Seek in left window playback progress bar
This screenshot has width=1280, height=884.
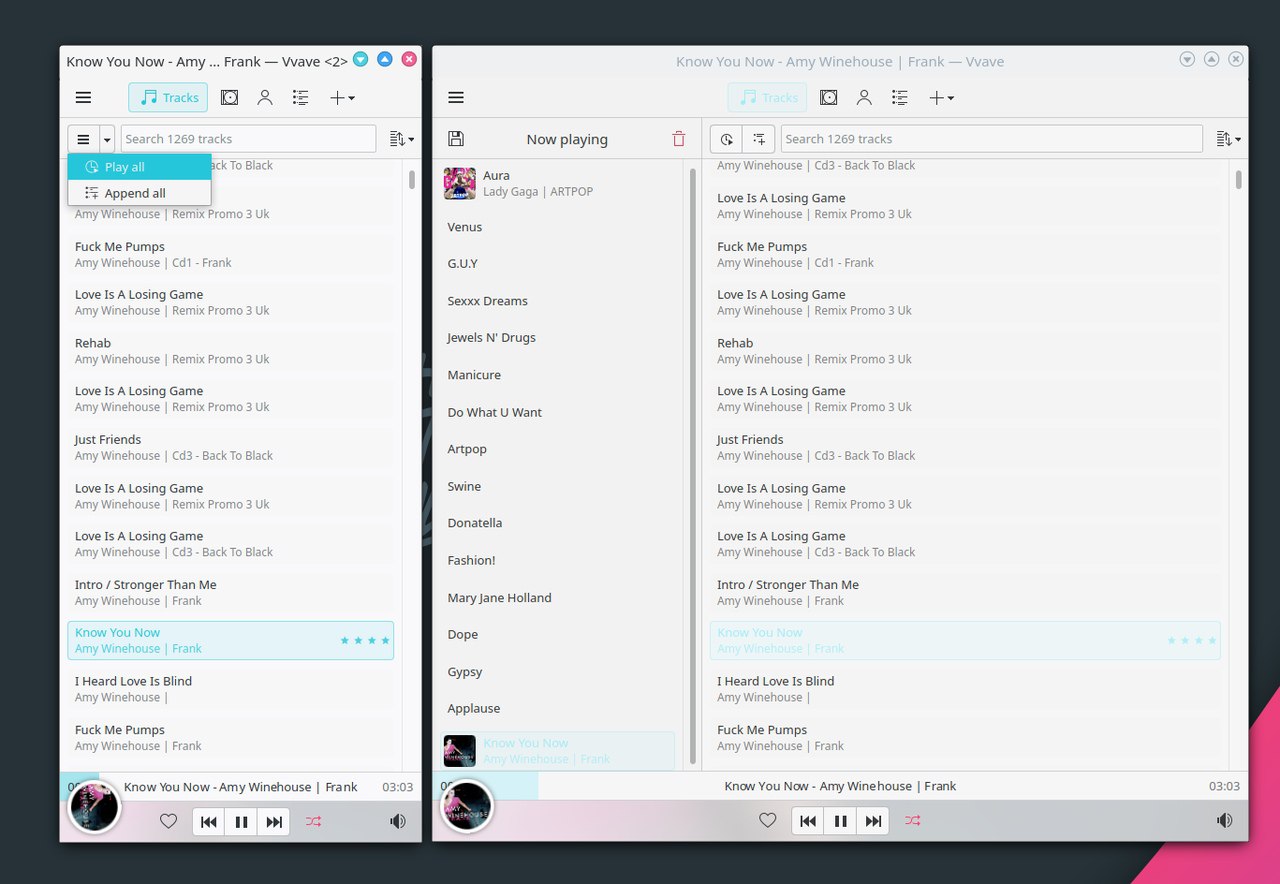coord(240,786)
